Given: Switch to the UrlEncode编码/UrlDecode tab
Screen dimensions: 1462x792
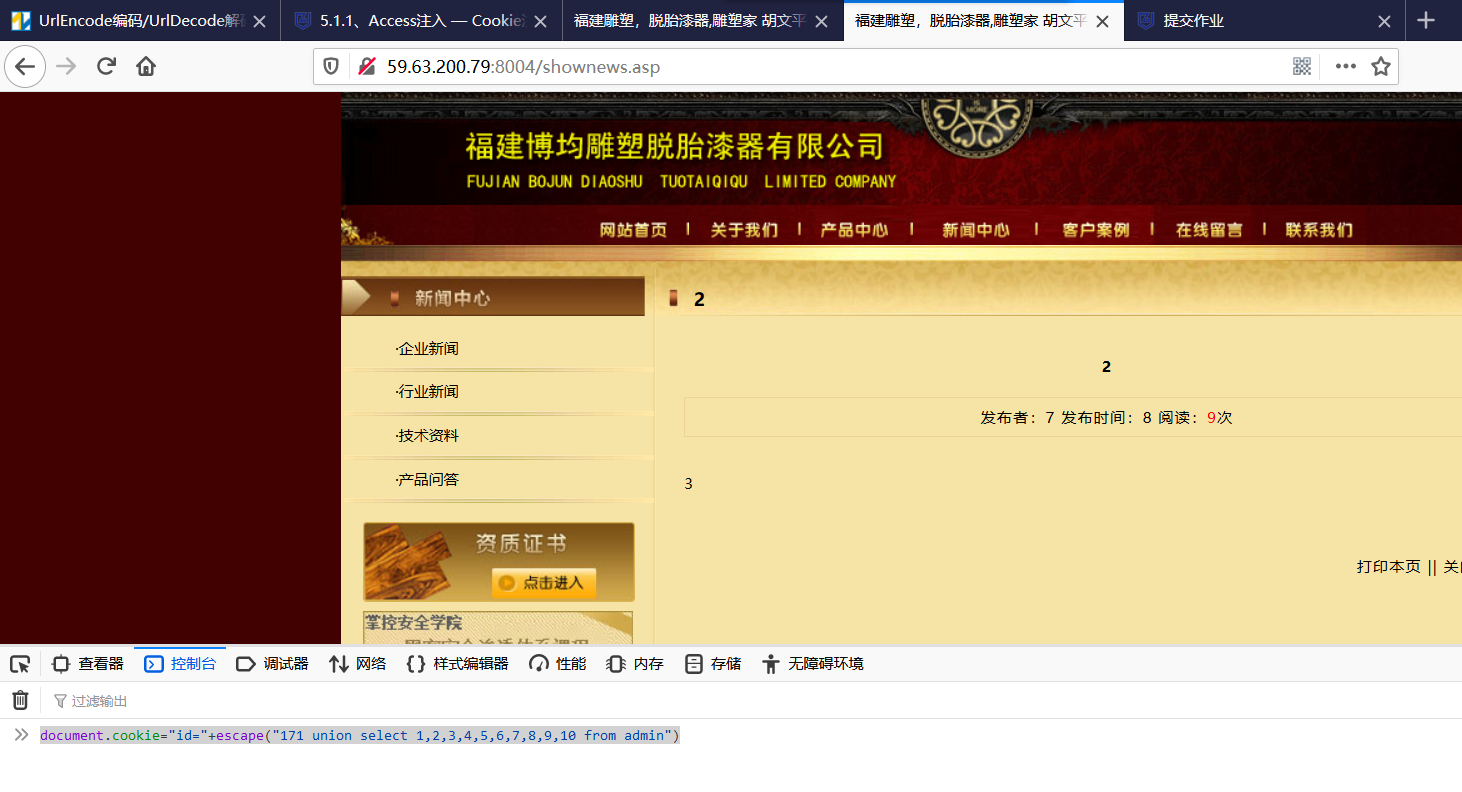Looking at the screenshot, I should (140, 21).
